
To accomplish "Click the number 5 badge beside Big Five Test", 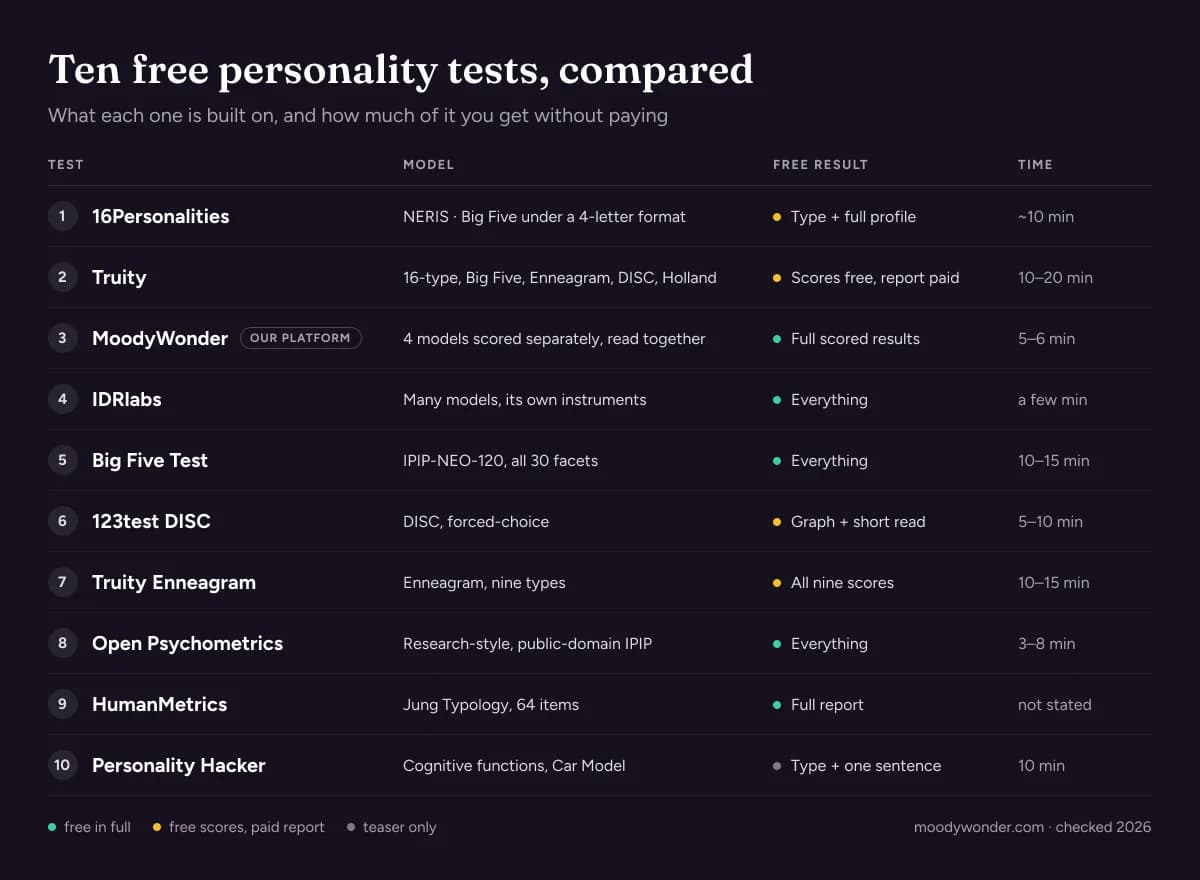I will tap(62, 460).
